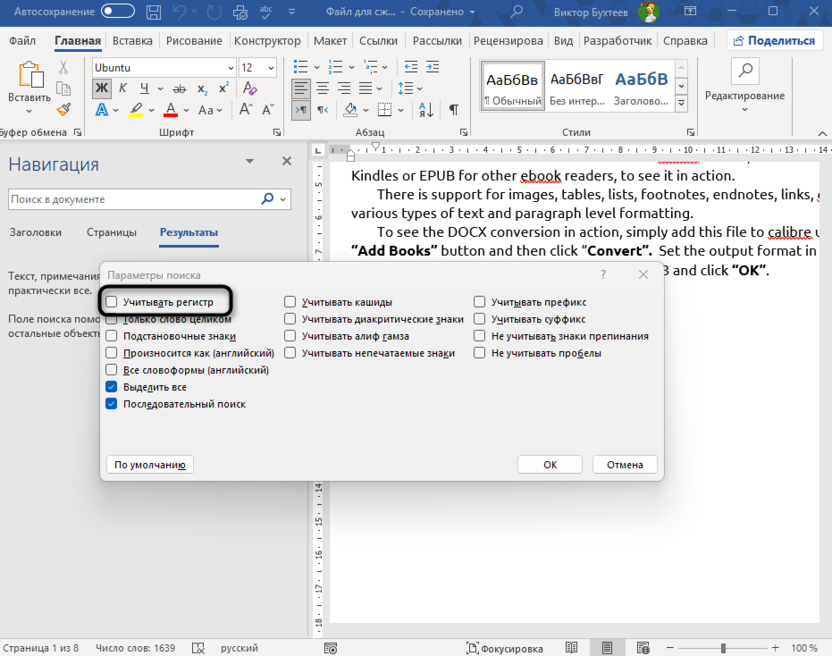Open the Ubuntu font name dropdown
Screen dimensions: 832x656
tap(229, 67)
